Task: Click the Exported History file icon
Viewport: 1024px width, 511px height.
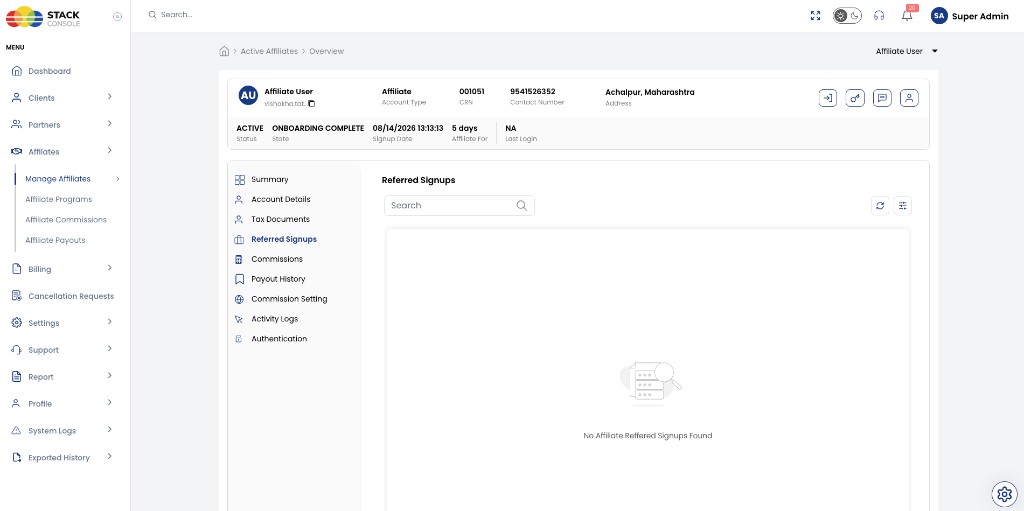Action: click(x=17, y=457)
